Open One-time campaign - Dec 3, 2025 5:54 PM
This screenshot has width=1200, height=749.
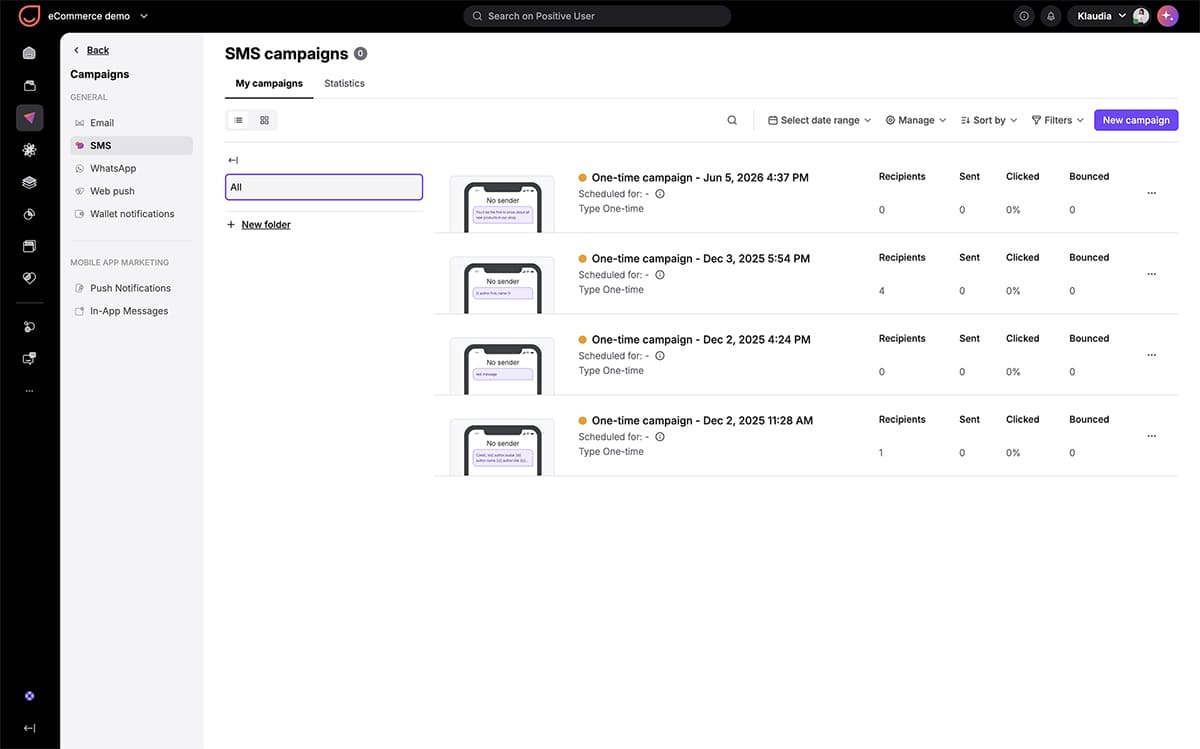point(701,259)
